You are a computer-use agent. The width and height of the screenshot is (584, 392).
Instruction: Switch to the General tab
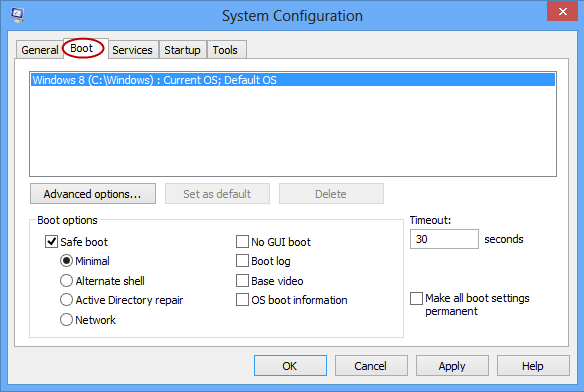39,50
